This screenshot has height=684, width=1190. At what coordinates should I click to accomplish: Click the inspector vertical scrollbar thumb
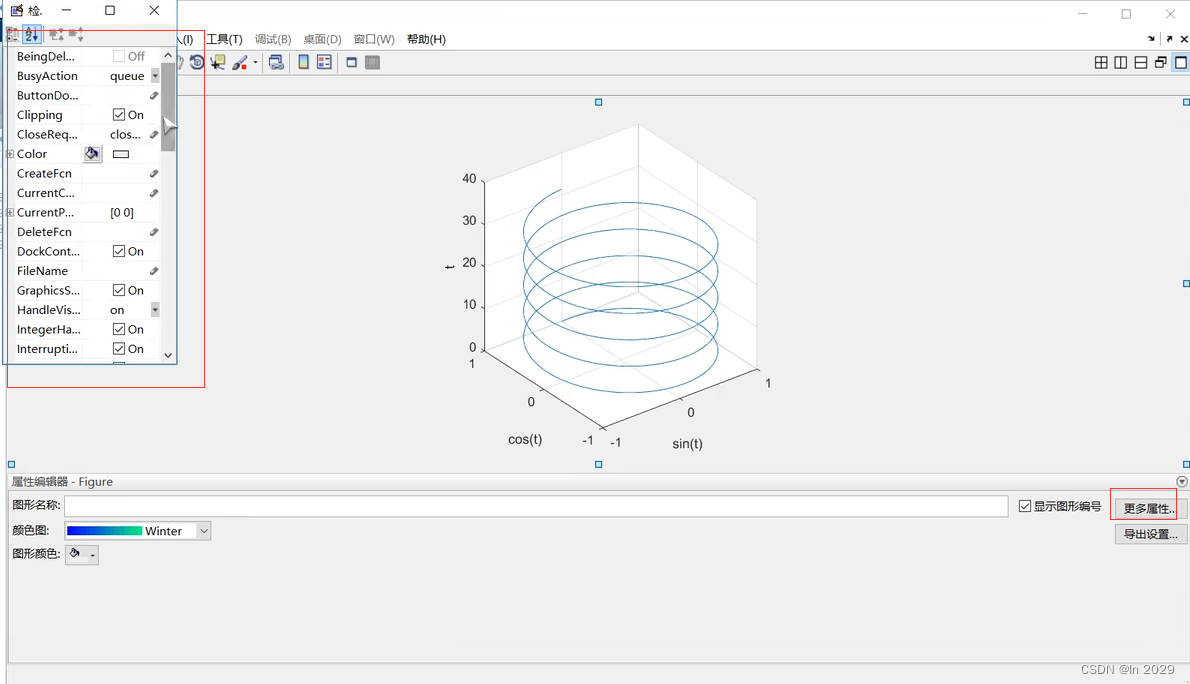tap(168, 106)
